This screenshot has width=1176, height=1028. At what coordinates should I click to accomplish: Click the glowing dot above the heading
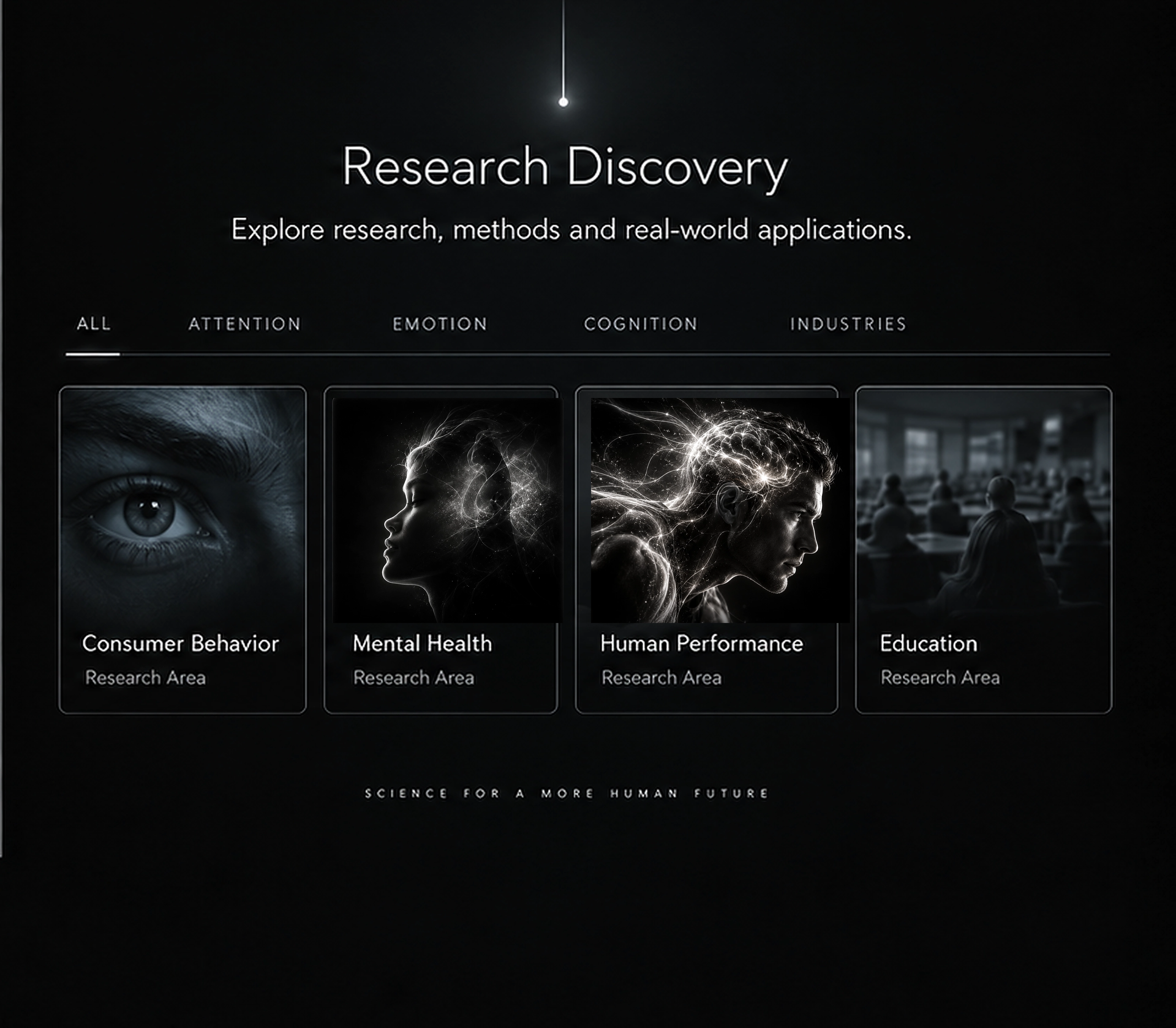(x=563, y=102)
